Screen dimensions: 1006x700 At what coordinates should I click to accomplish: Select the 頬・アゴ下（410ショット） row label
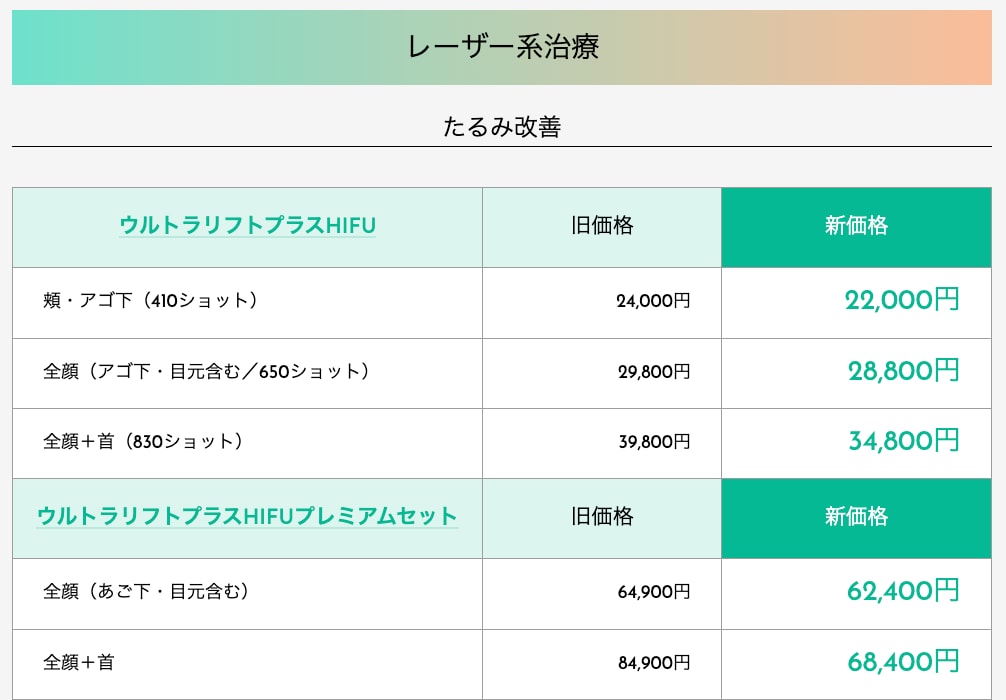coord(150,300)
